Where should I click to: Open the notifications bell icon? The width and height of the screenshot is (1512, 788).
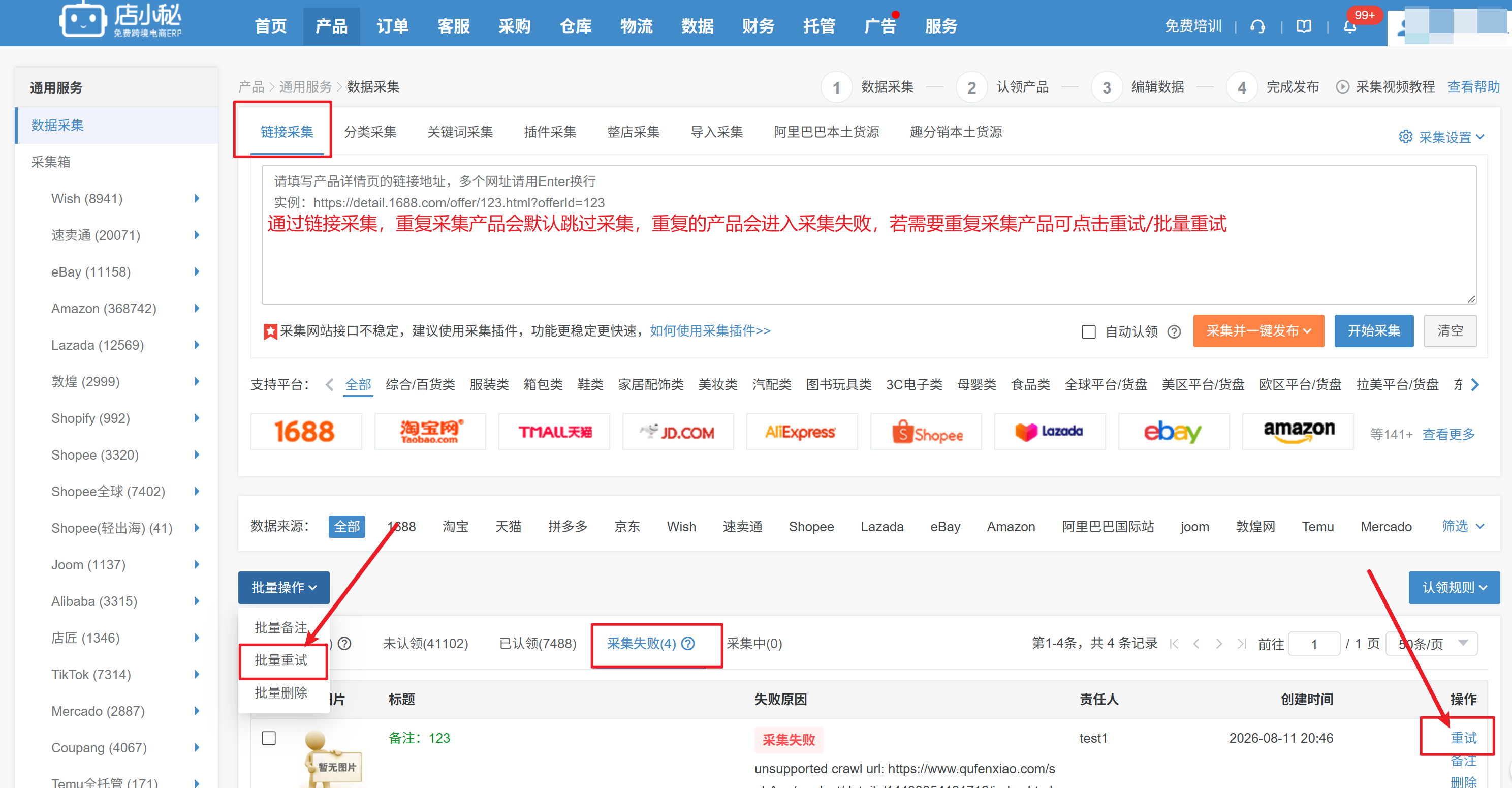point(1349,26)
